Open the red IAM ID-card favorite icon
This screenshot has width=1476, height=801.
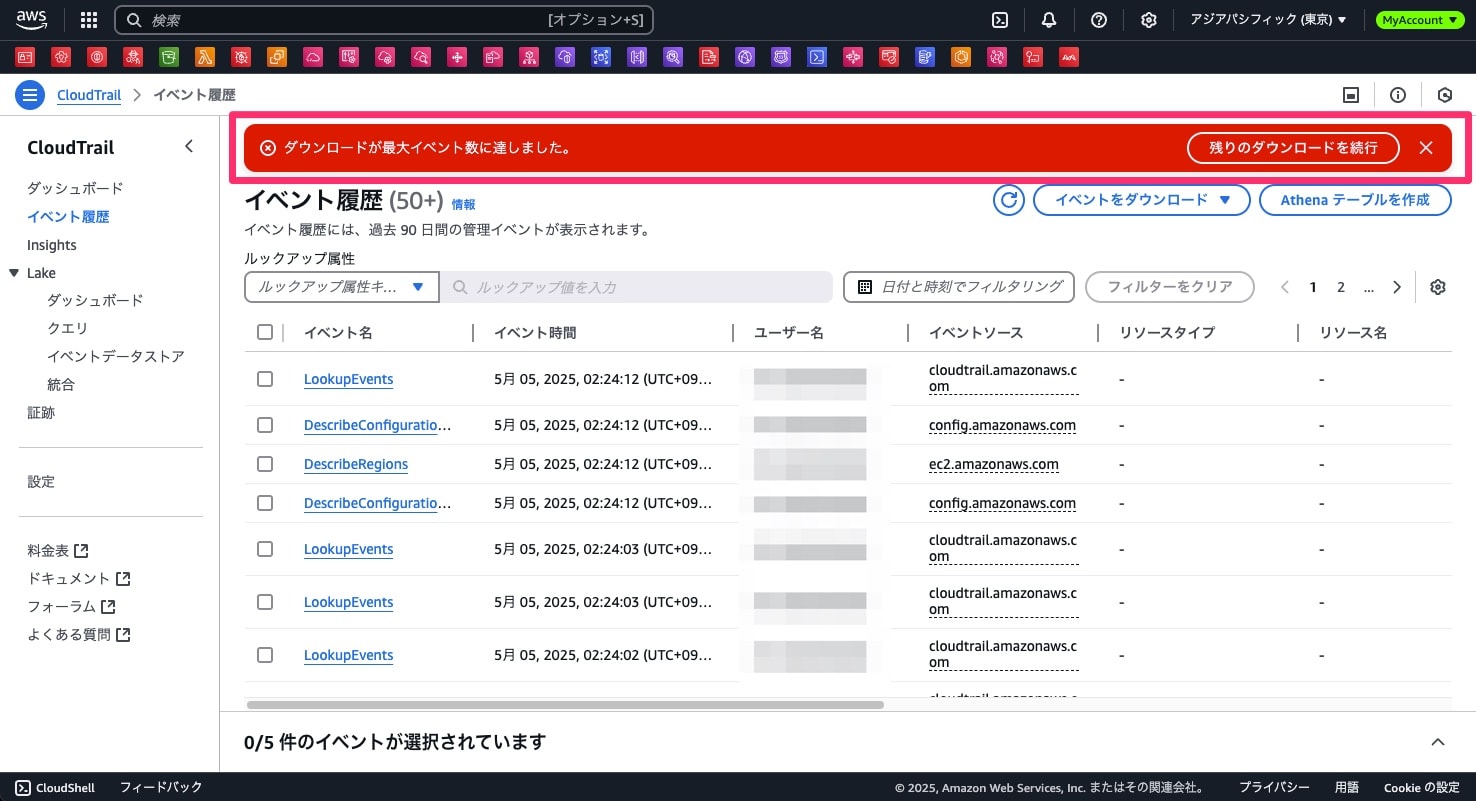click(x=25, y=57)
